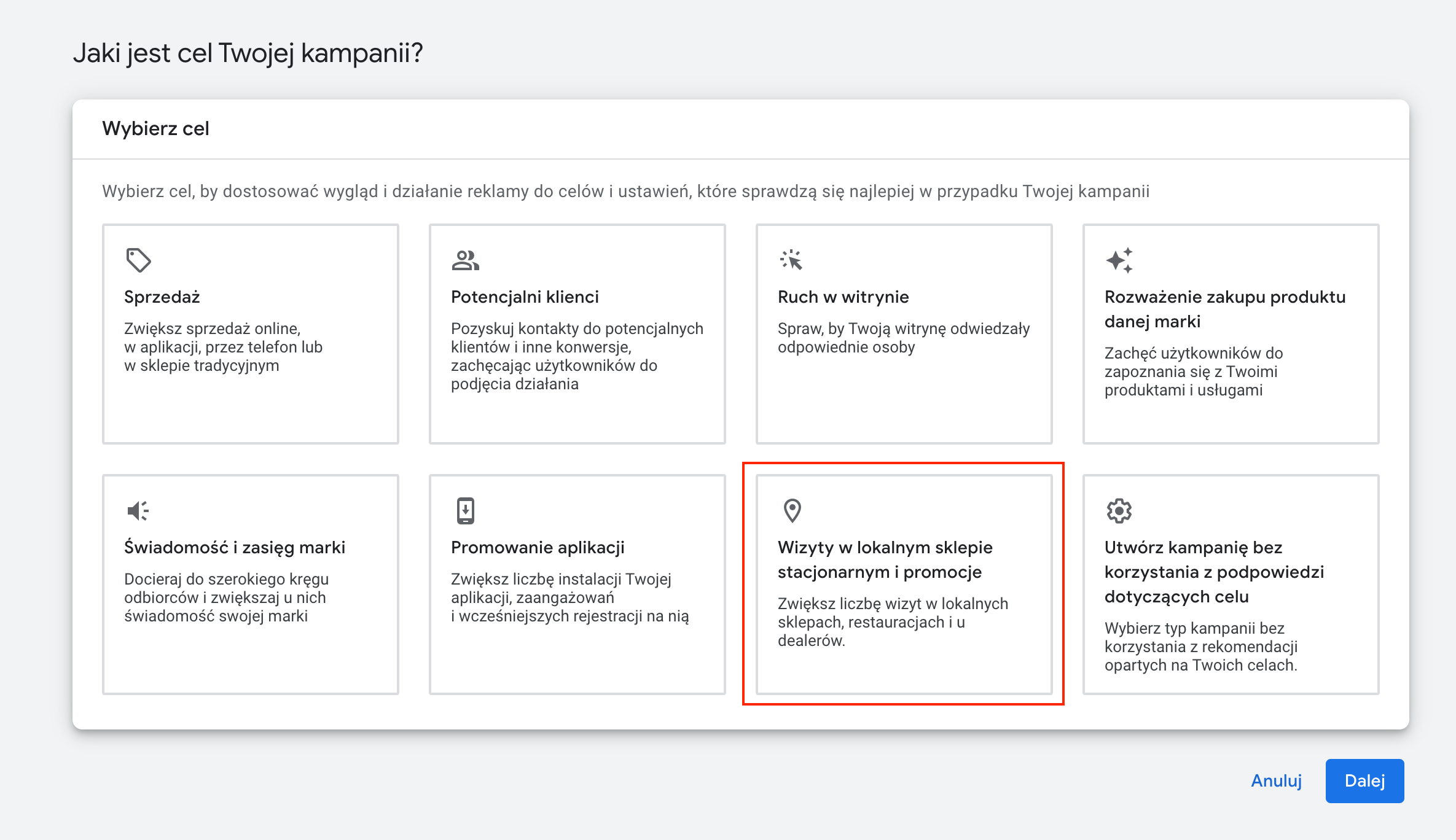Select the Sprzedaż goal title
The image size is (1456, 840).
point(162,297)
